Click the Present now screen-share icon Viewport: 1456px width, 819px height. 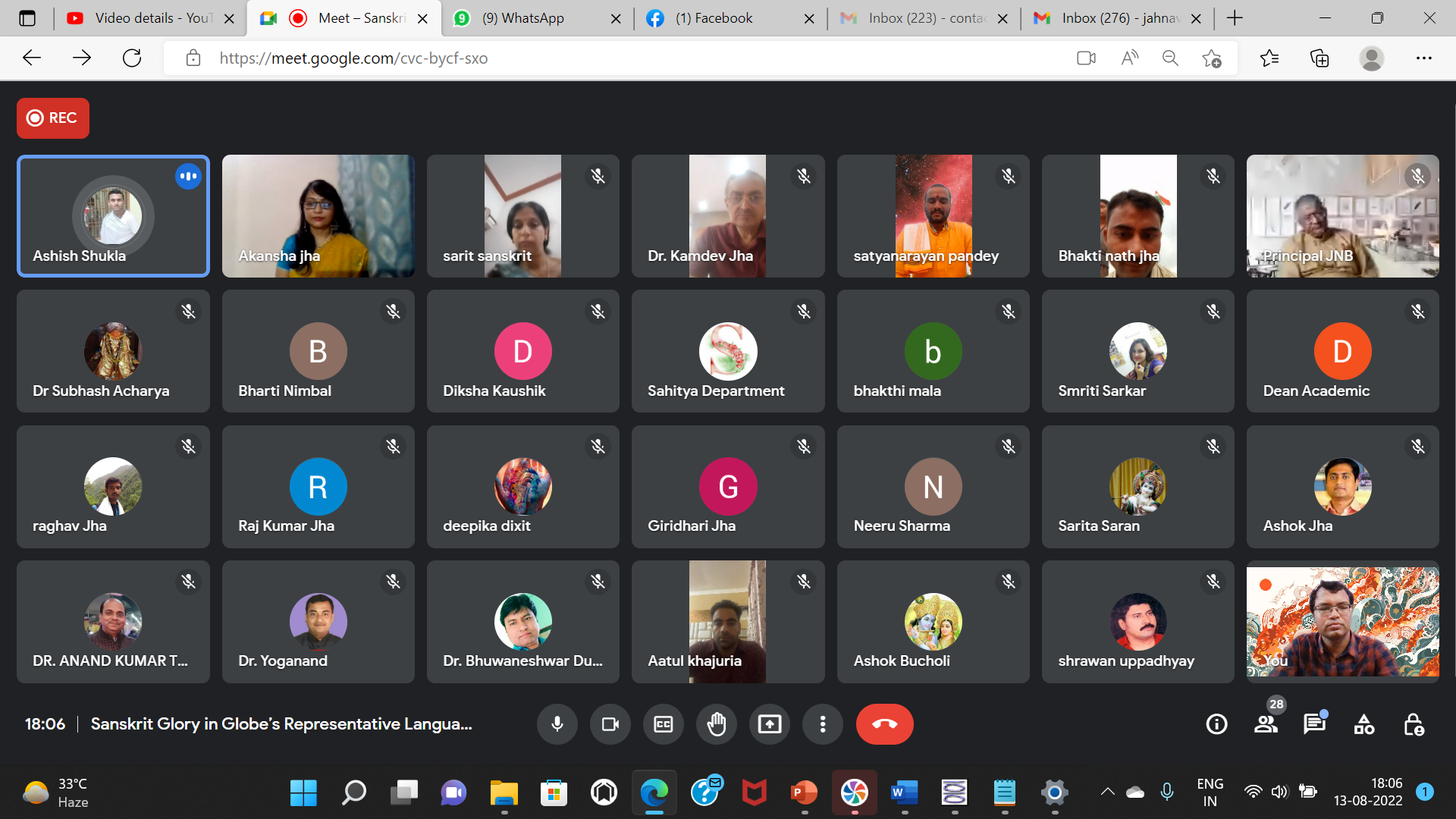pyautogui.click(x=769, y=724)
